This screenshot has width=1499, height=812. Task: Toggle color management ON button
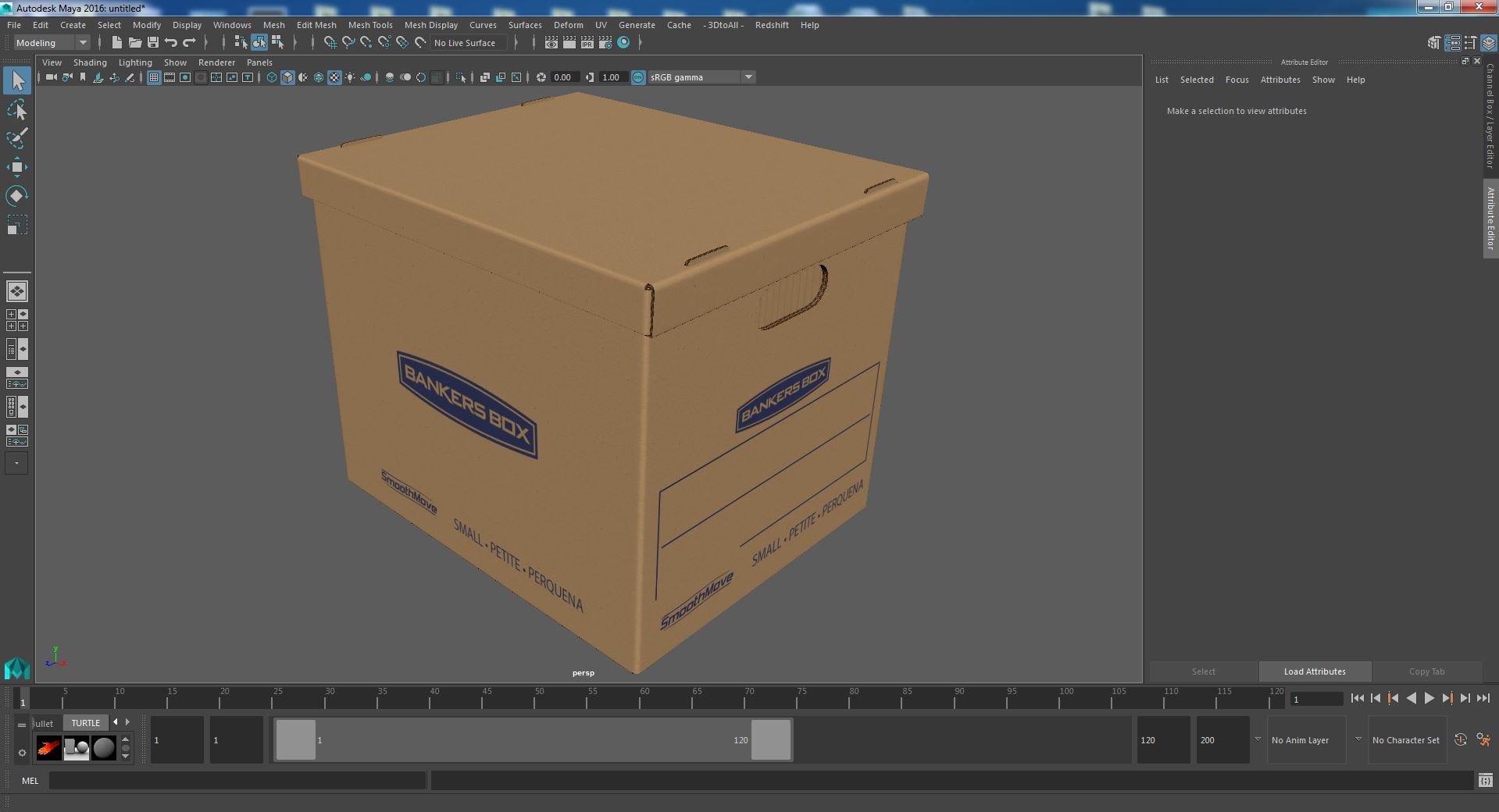point(638,77)
